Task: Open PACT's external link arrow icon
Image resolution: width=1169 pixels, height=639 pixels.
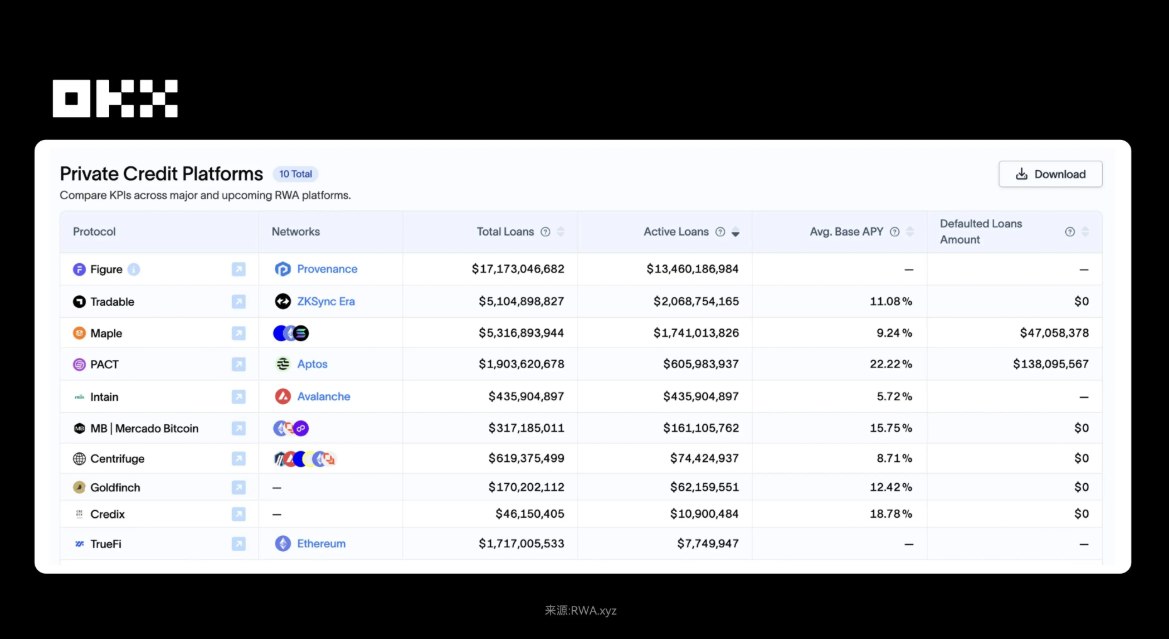Action: 238,364
